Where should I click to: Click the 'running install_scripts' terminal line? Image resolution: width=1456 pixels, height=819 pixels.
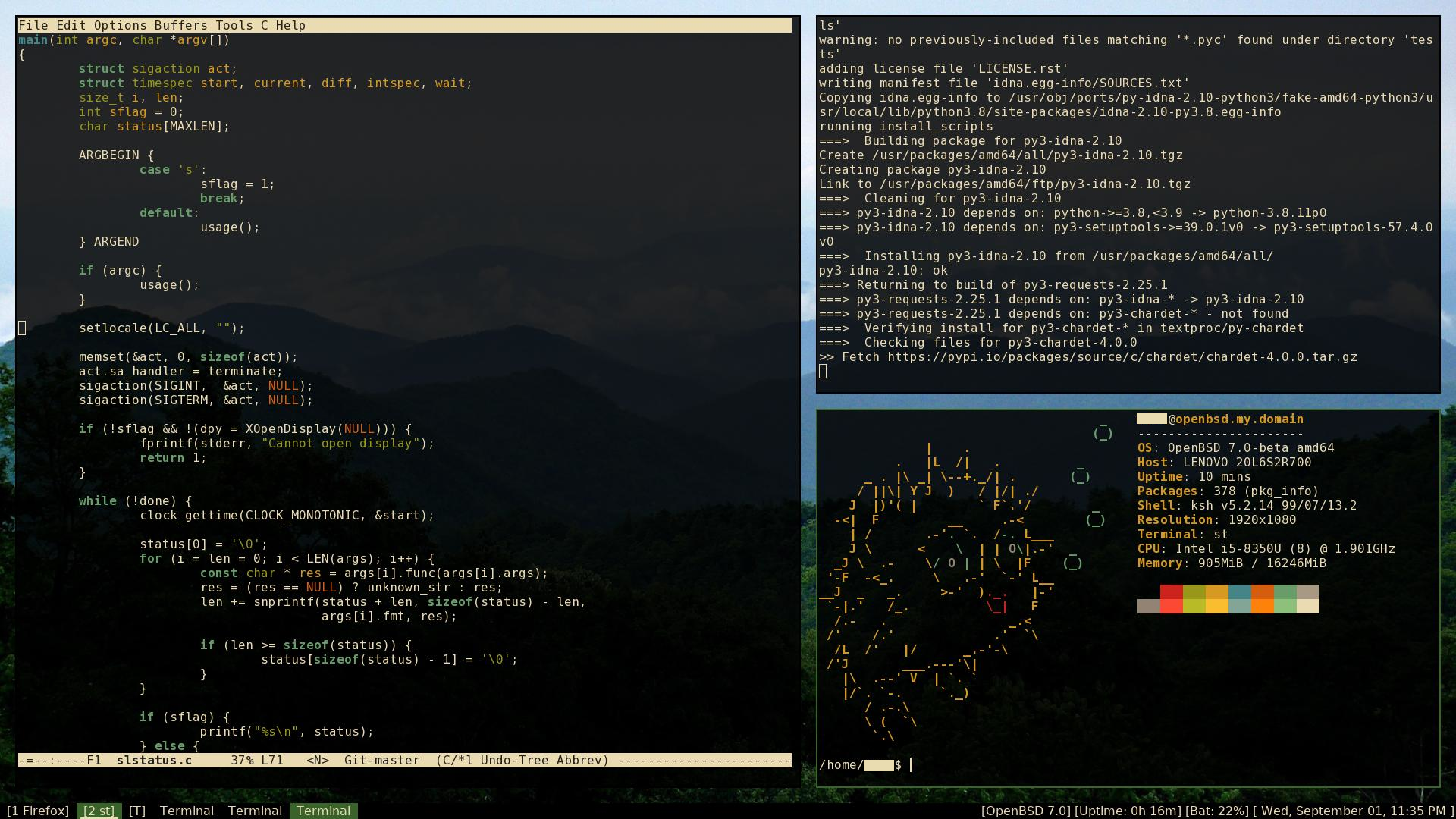tap(906, 126)
